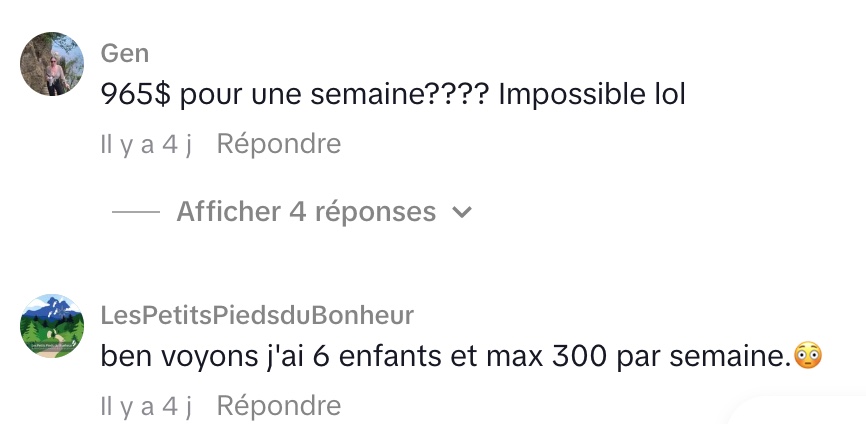This screenshot has width=866, height=424.
Task: Show the 4 replies to Gen
Action: (x=306, y=212)
